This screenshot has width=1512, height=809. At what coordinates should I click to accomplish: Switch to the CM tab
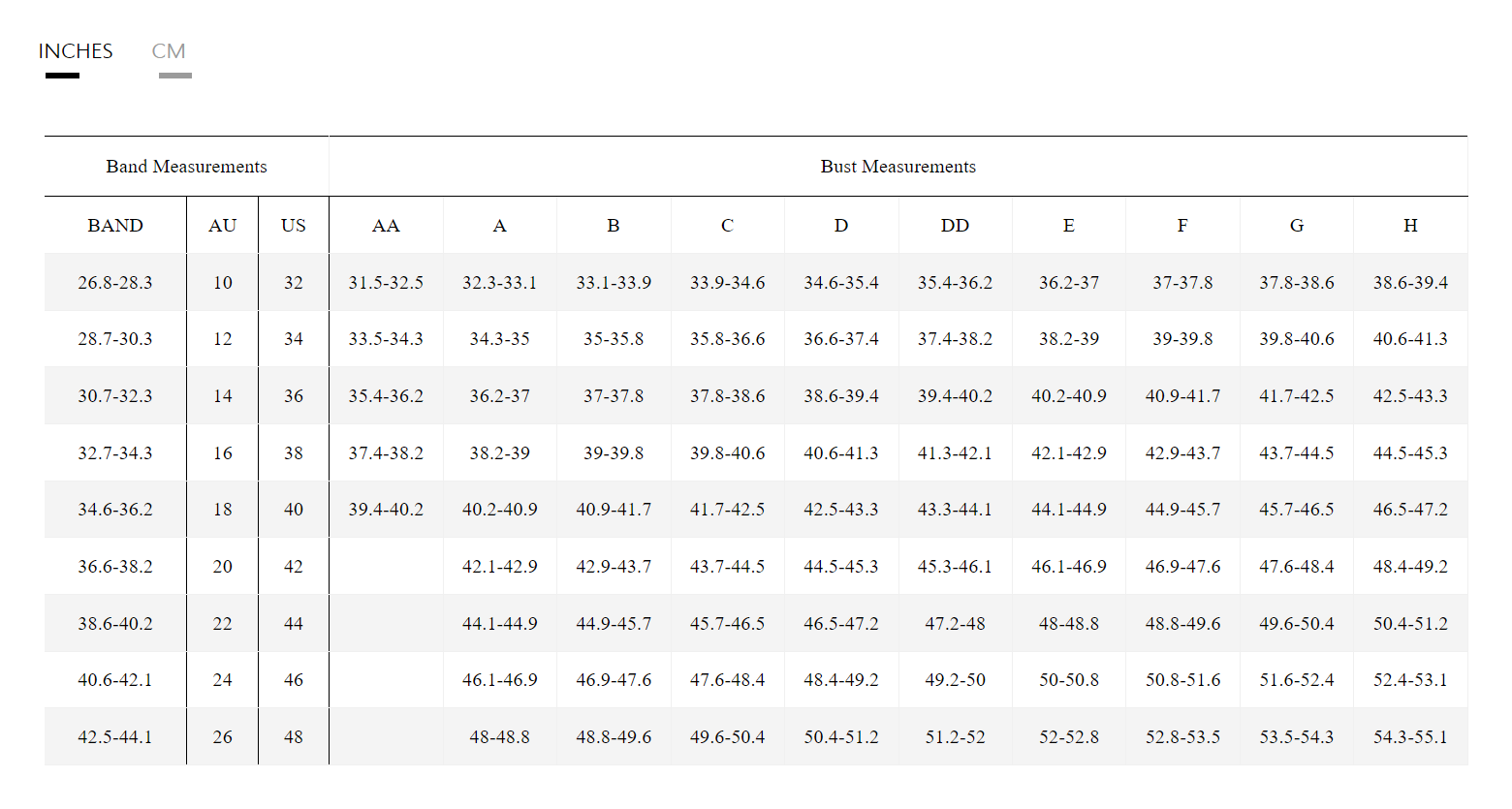169,52
